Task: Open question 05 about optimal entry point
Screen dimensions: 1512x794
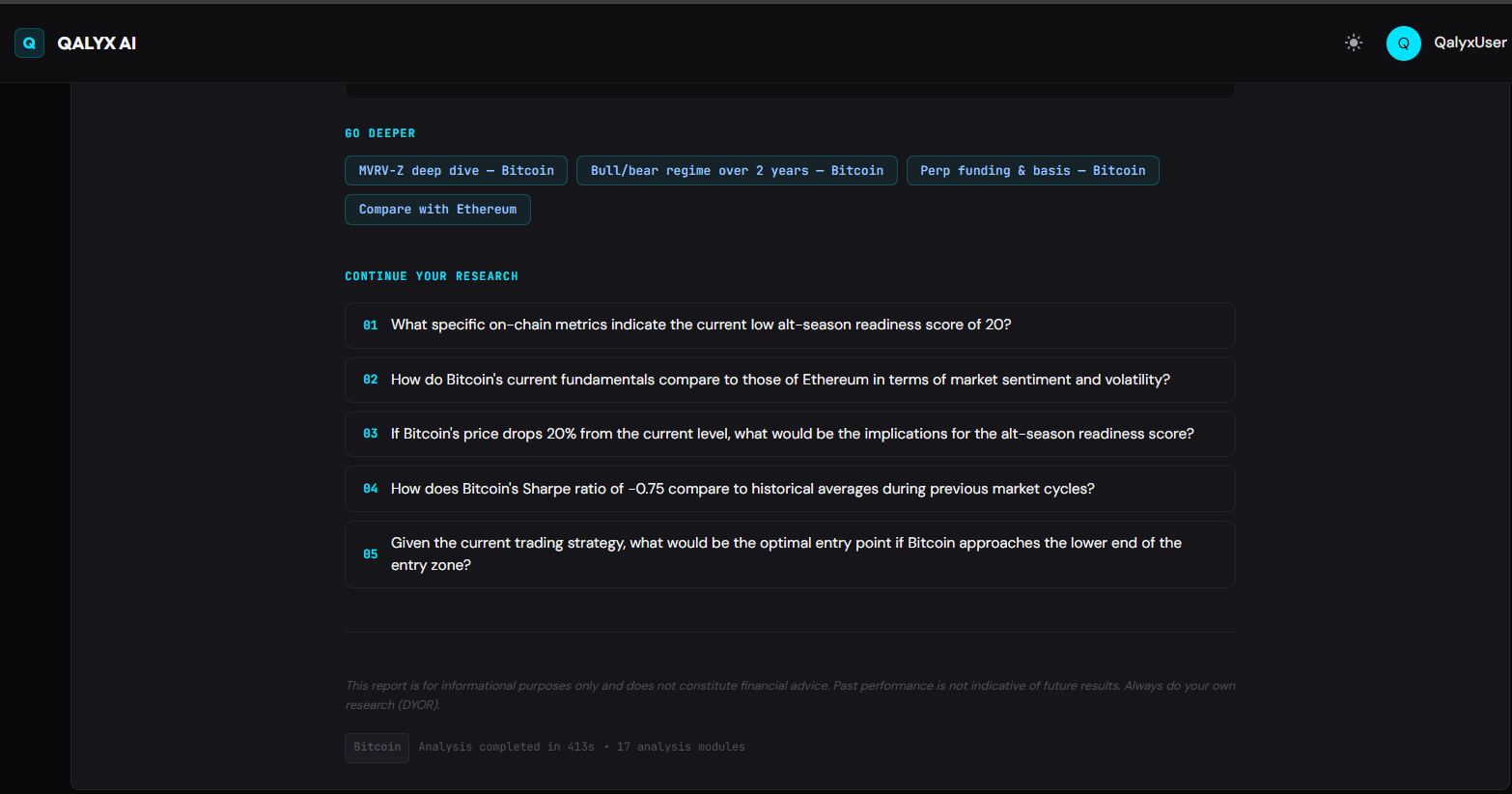Action: click(x=790, y=554)
